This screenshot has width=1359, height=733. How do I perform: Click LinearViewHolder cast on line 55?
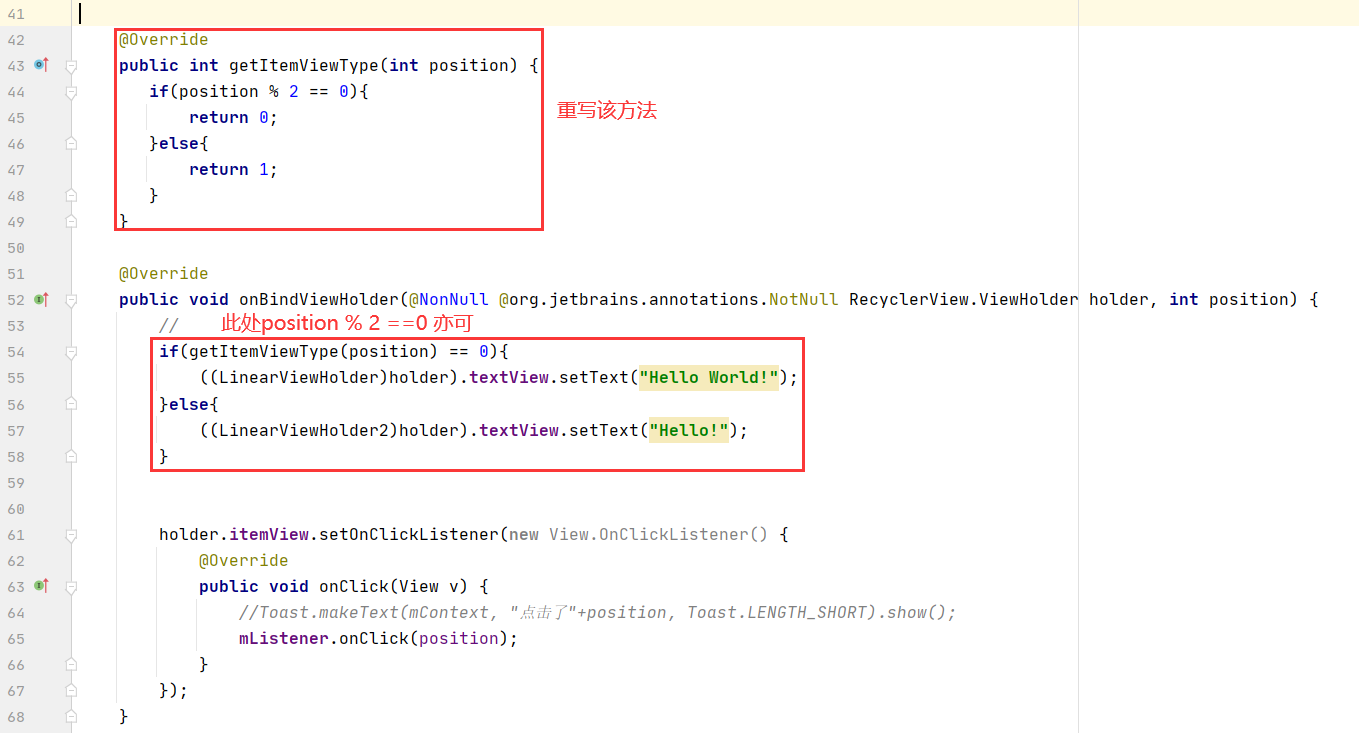[299, 378]
